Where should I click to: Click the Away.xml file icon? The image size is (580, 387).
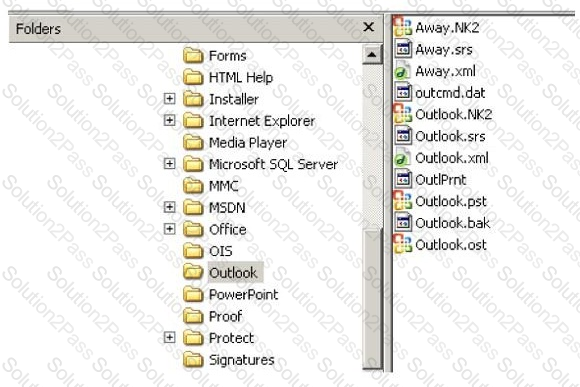(x=402, y=71)
